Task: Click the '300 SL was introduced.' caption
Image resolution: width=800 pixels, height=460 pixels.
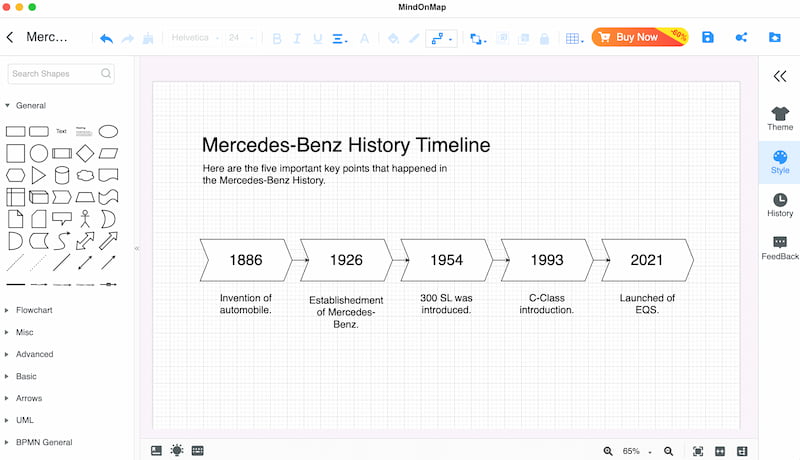Action: pos(446,304)
